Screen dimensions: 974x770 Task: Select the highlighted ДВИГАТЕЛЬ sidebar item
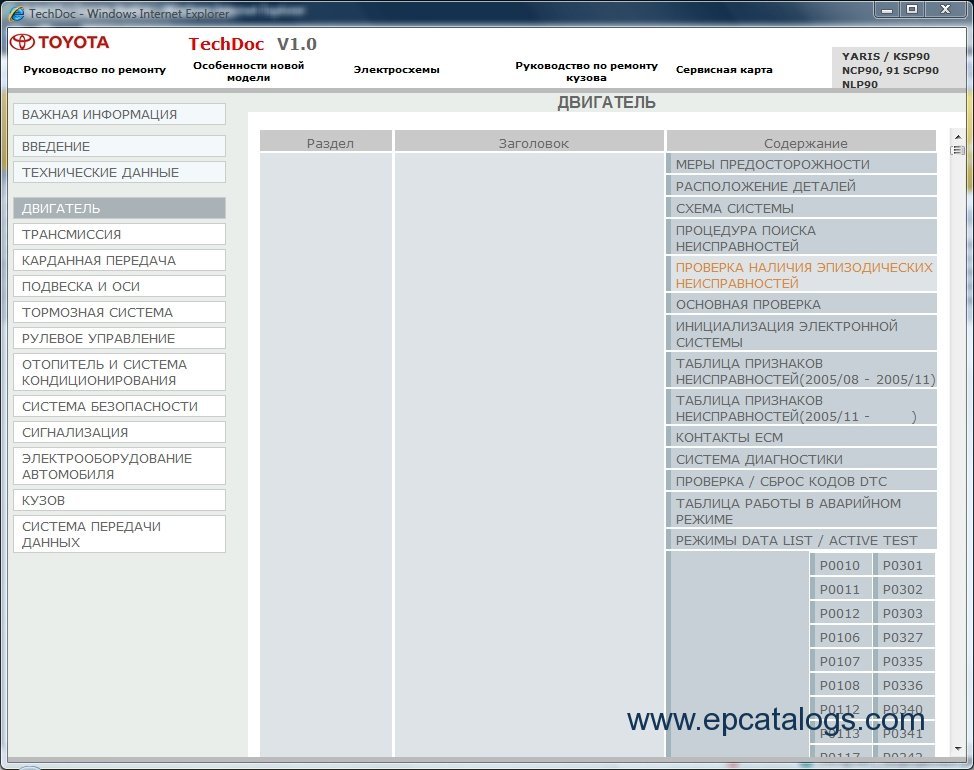(x=119, y=209)
